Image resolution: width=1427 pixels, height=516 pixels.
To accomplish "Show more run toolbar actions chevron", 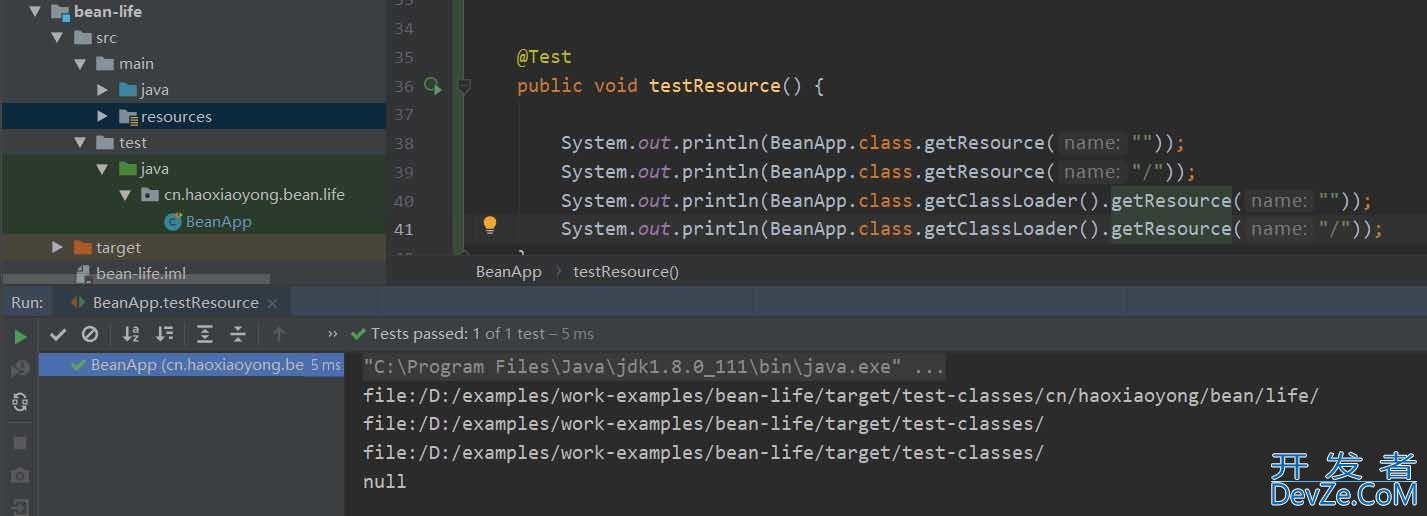I will click(333, 334).
